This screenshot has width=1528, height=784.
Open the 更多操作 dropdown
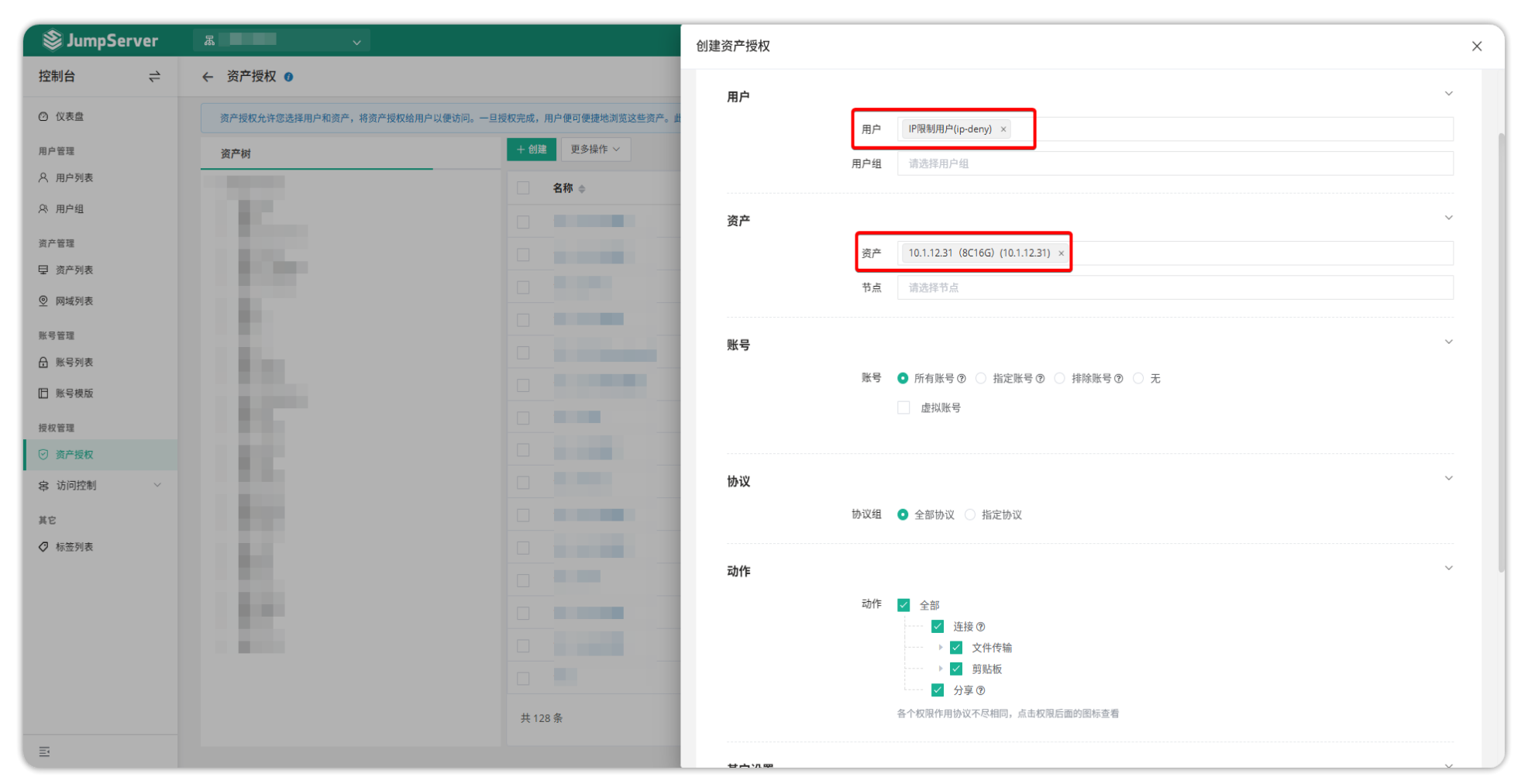point(595,150)
